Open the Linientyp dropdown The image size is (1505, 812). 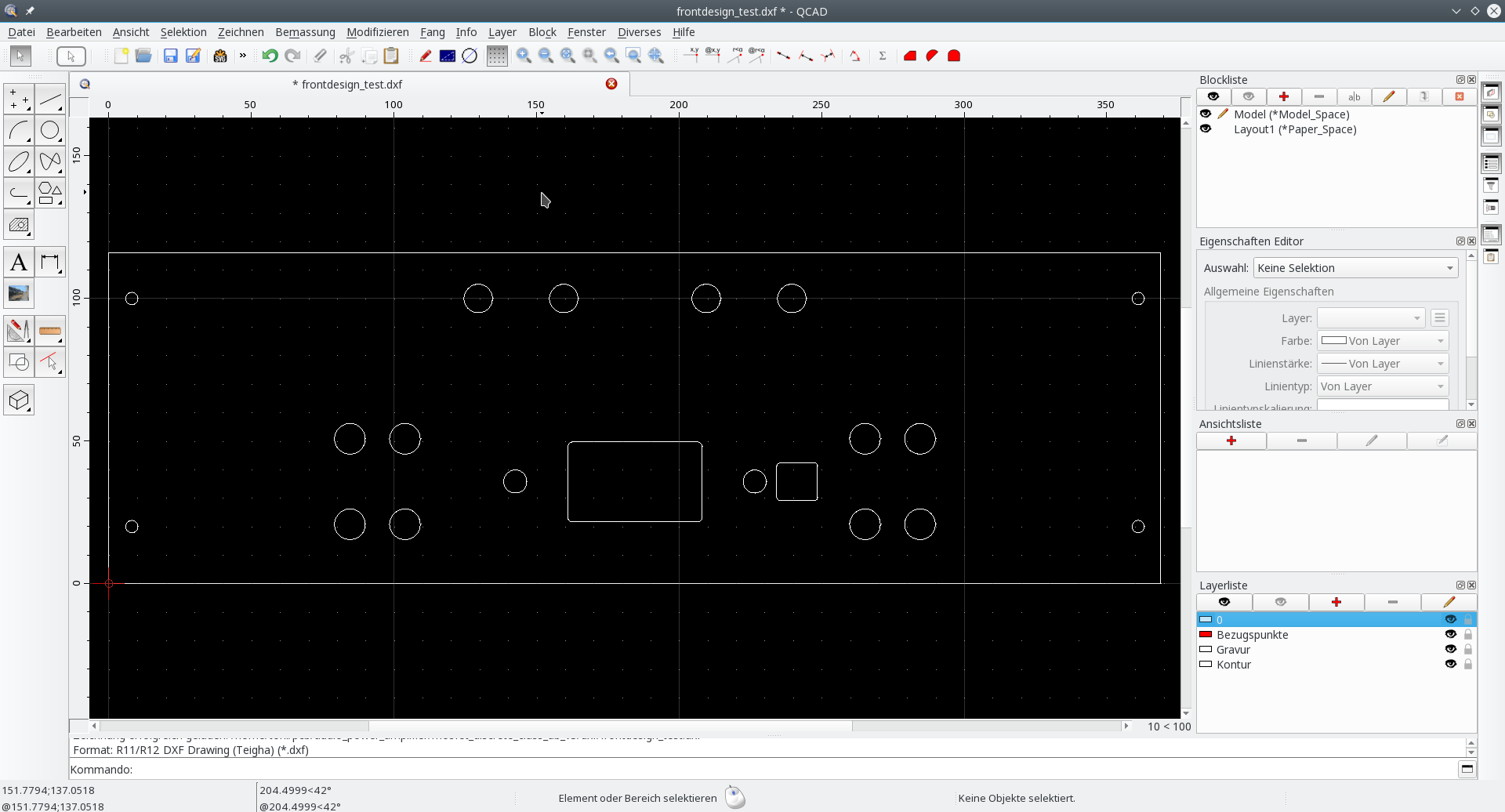1383,386
